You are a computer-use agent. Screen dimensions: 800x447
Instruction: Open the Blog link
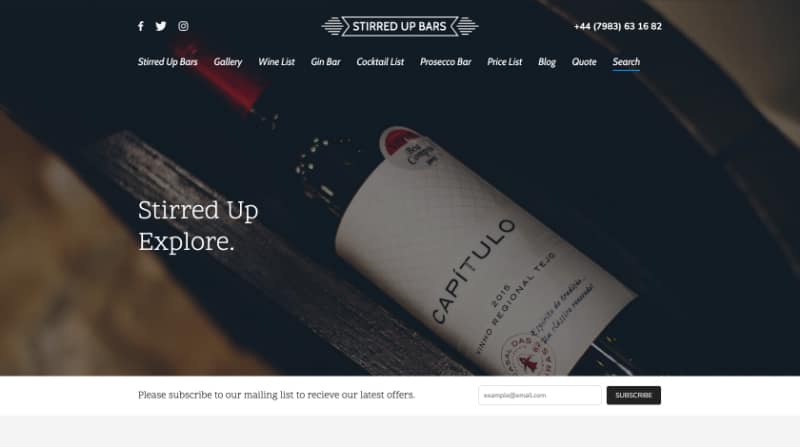pos(546,62)
